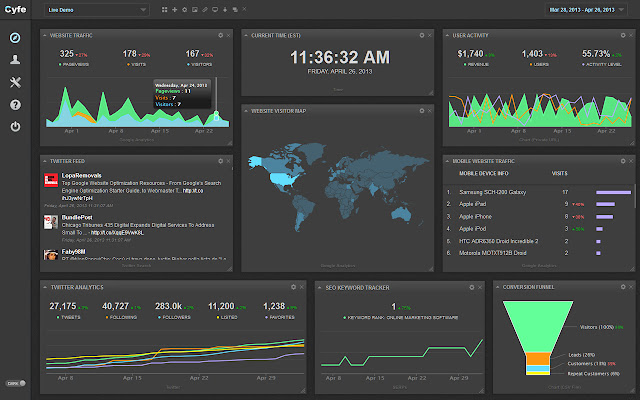640x400 pixels.
Task: Open the dashboards compass icon in sidebar
Action: tap(15, 38)
